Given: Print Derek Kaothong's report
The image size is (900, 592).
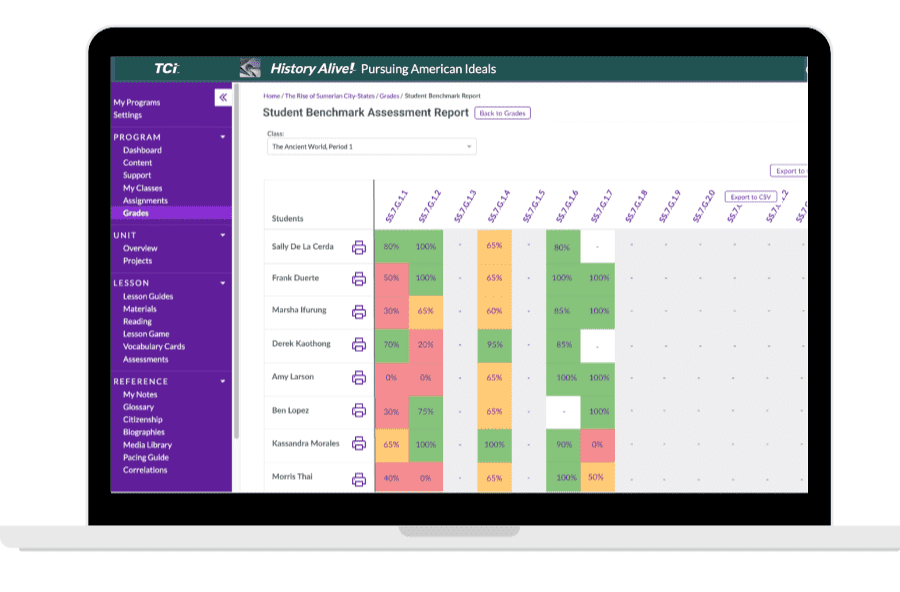Looking at the screenshot, I should tap(359, 345).
